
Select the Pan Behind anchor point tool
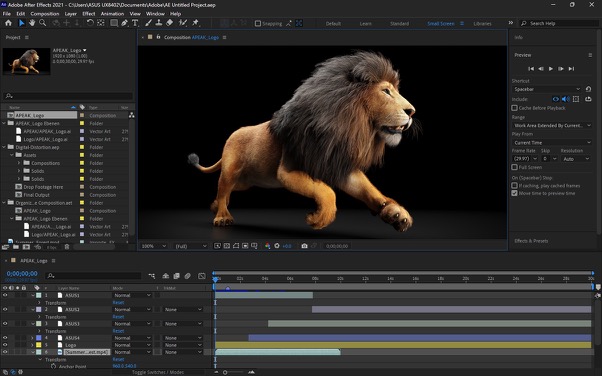(101, 23)
